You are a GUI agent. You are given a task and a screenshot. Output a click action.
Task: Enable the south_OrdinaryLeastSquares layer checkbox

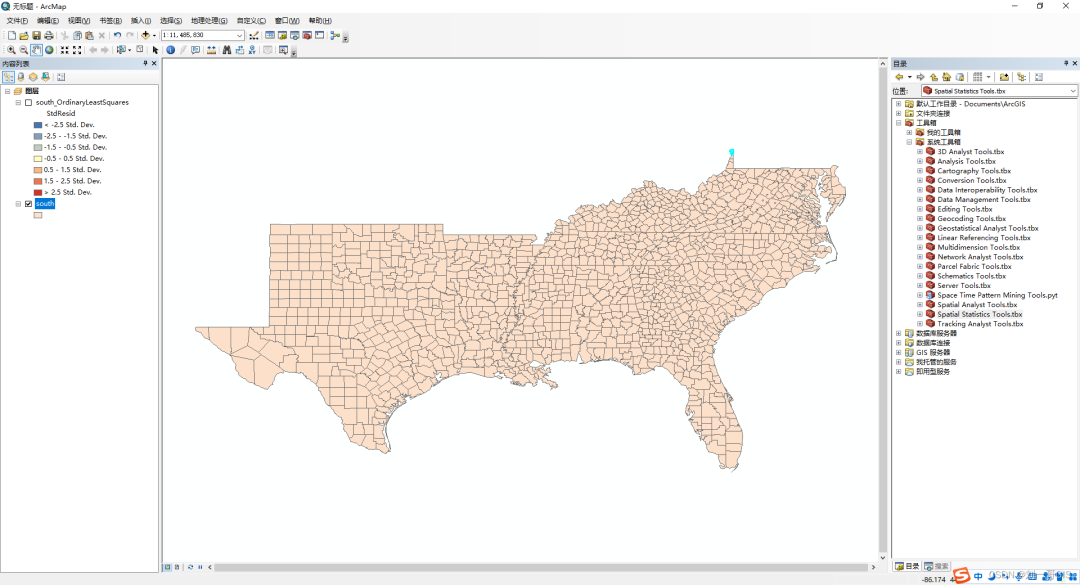pyautogui.click(x=28, y=102)
